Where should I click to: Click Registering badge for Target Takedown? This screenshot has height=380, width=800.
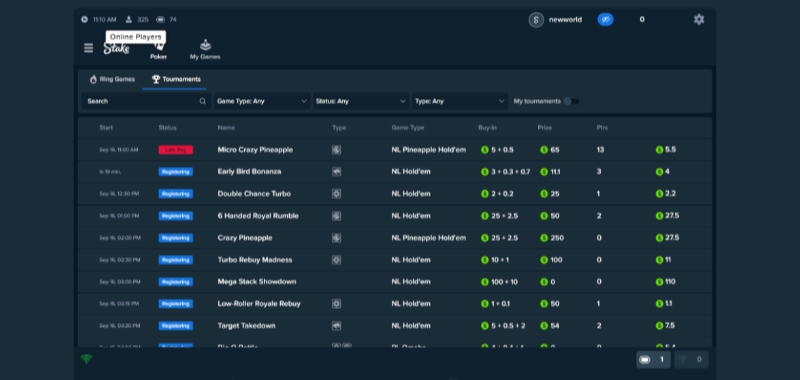(x=176, y=325)
